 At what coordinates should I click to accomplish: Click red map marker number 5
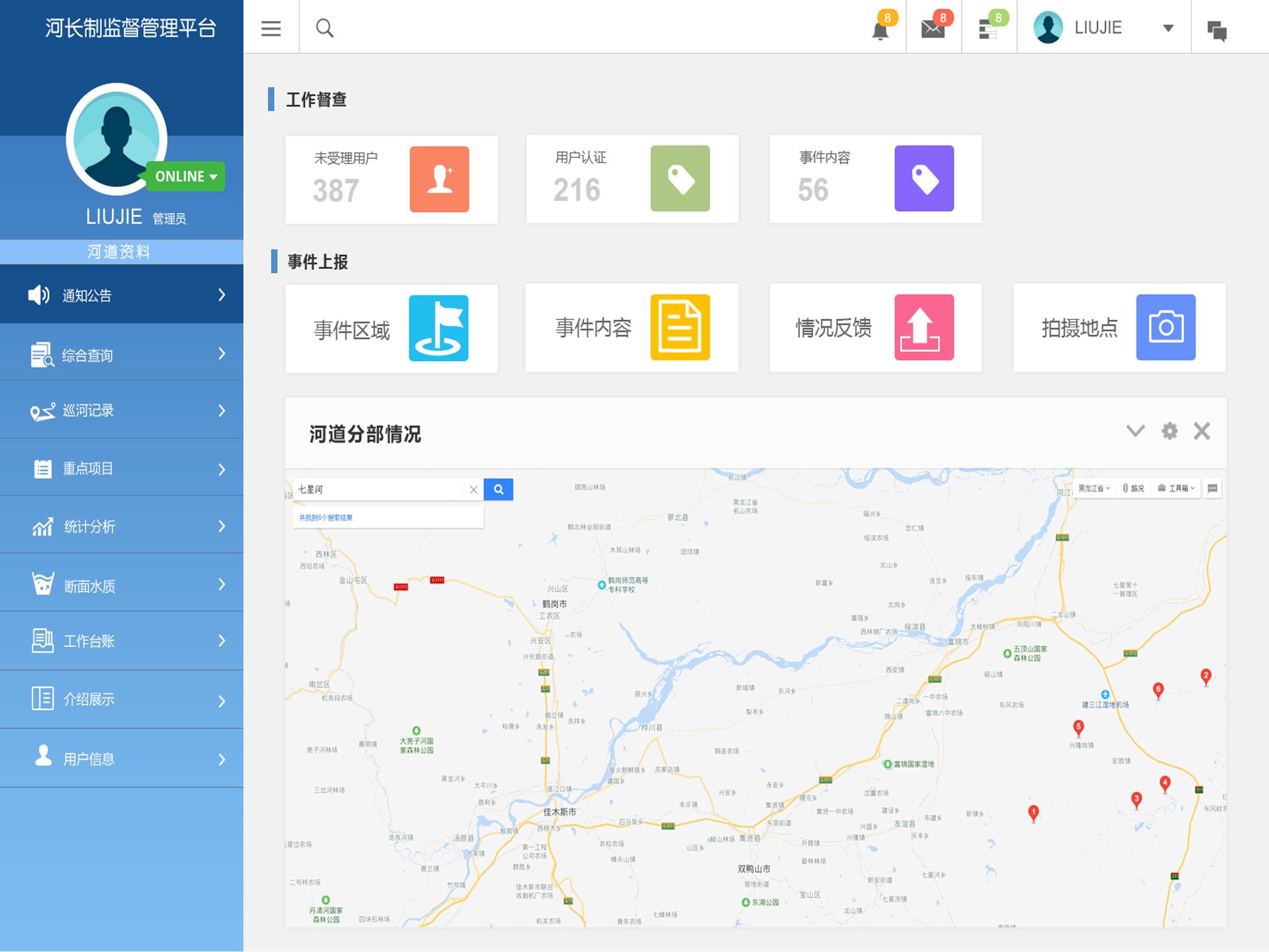[x=1078, y=728]
